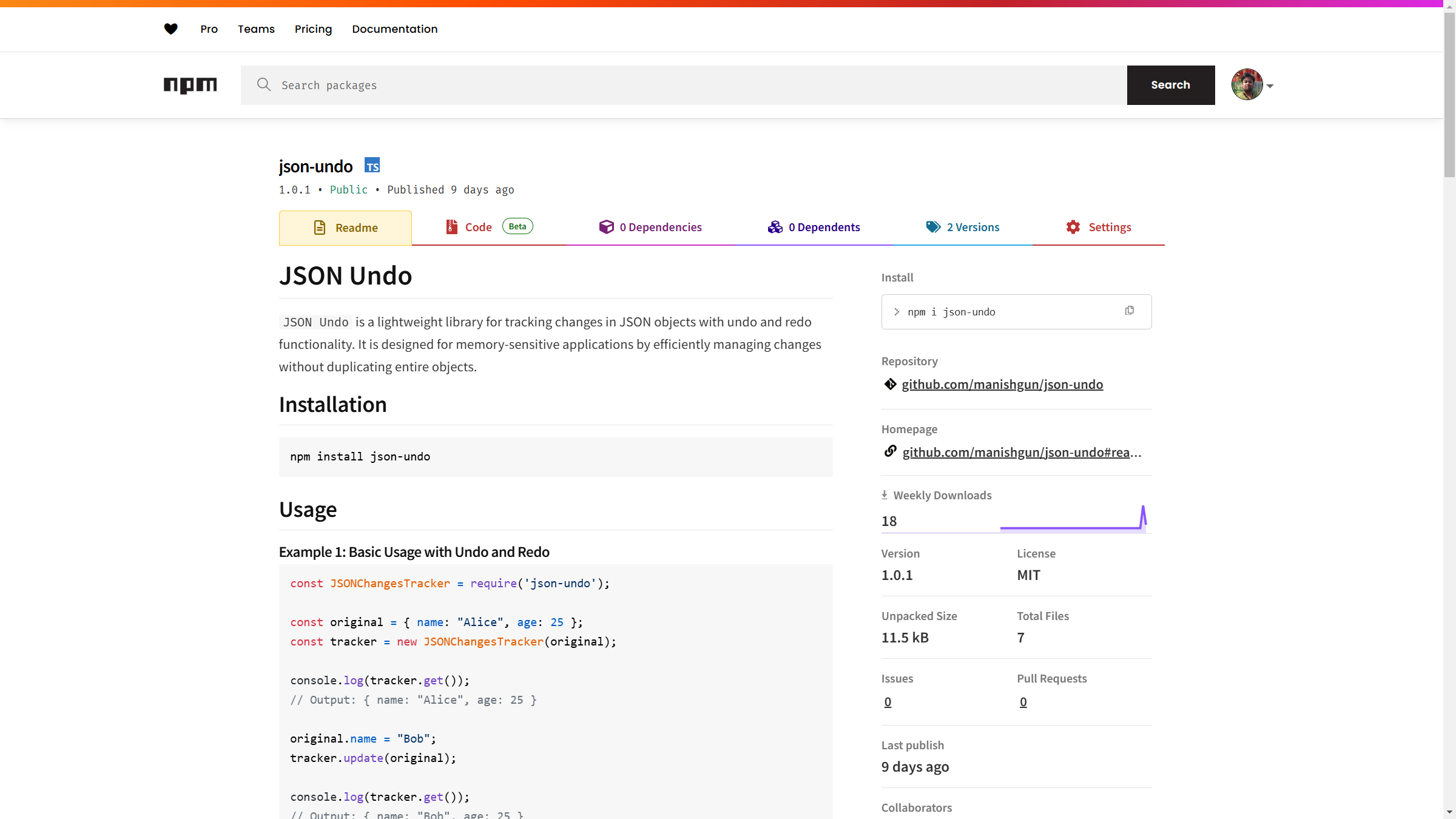This screenshot has height=819, width=1456.
Task: Switch to the Code tab
Action: click(x=478, y=227)
